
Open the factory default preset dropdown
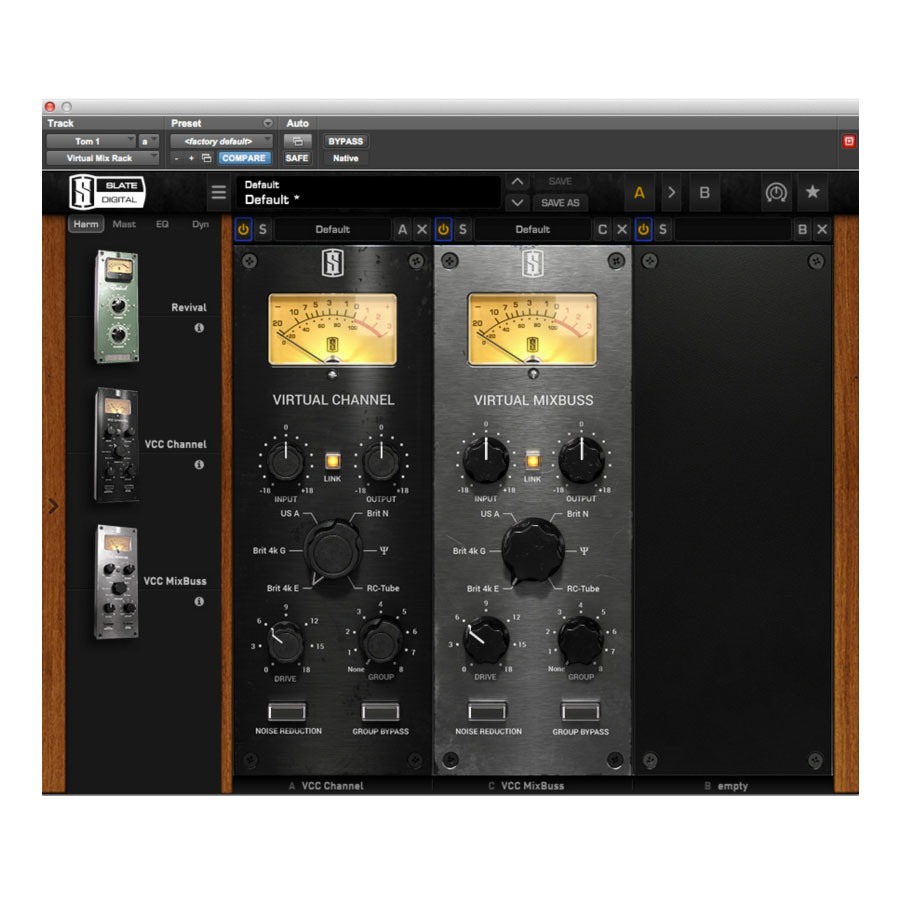pyautogui.click(x=221, y=141)
